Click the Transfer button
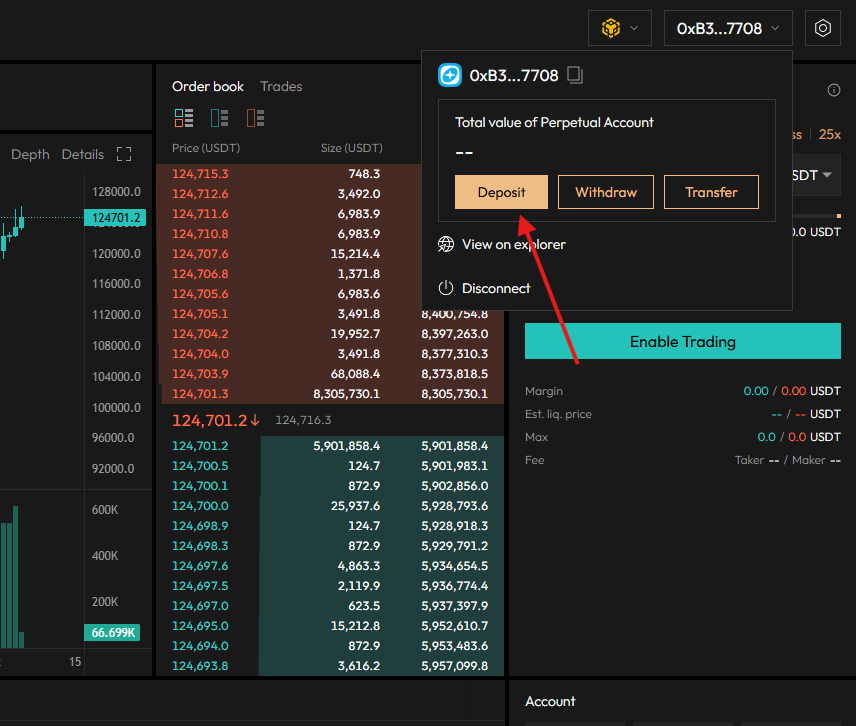This screenshot has width=856, height=726. pyautogui.click(x=711, y=192)
